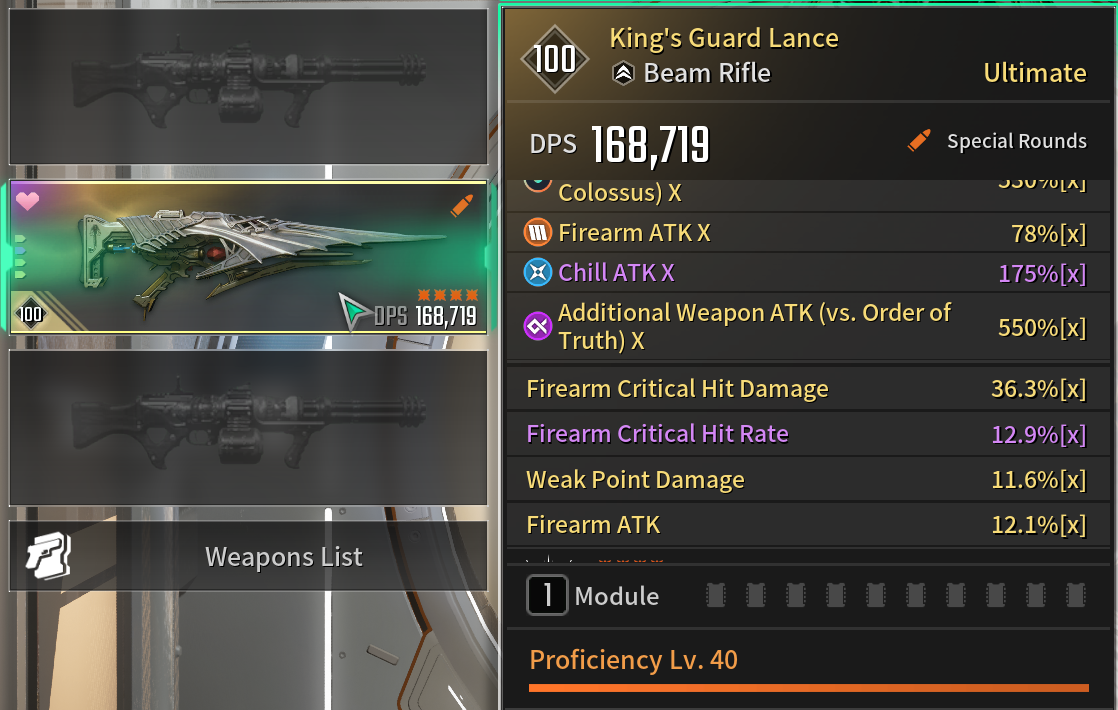1118x710 pixels.
Task: Select the King's Guard Lance weapon card
Action: (248, 257)
